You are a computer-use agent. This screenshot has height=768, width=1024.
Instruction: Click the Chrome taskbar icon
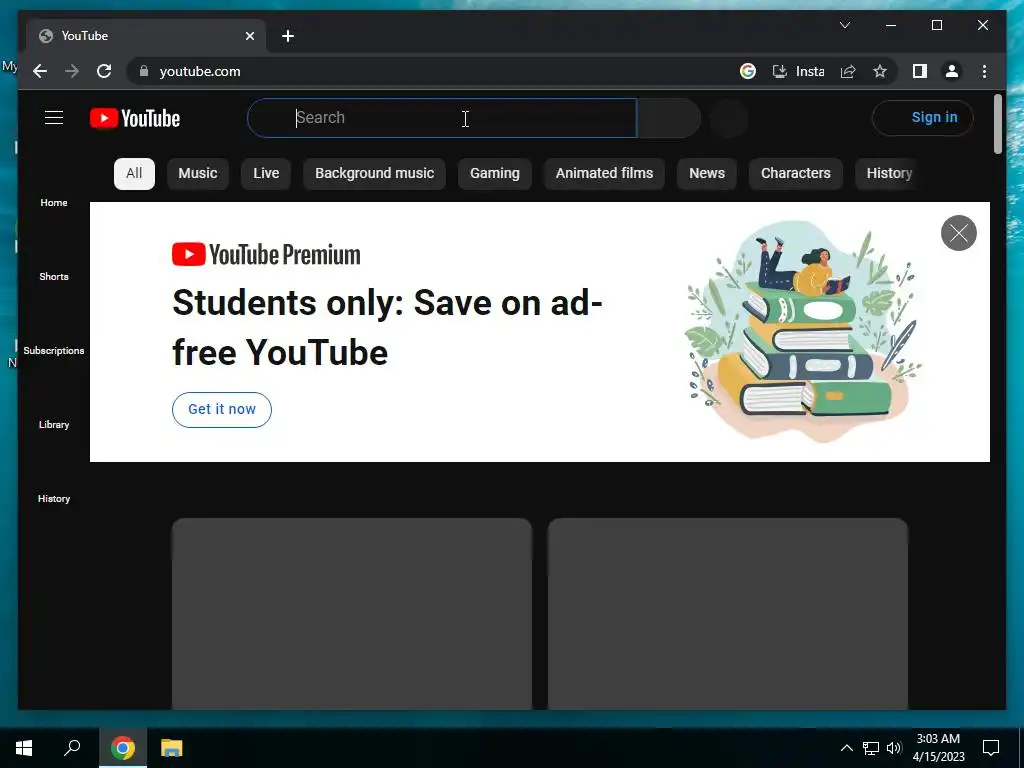coord(123,748)
